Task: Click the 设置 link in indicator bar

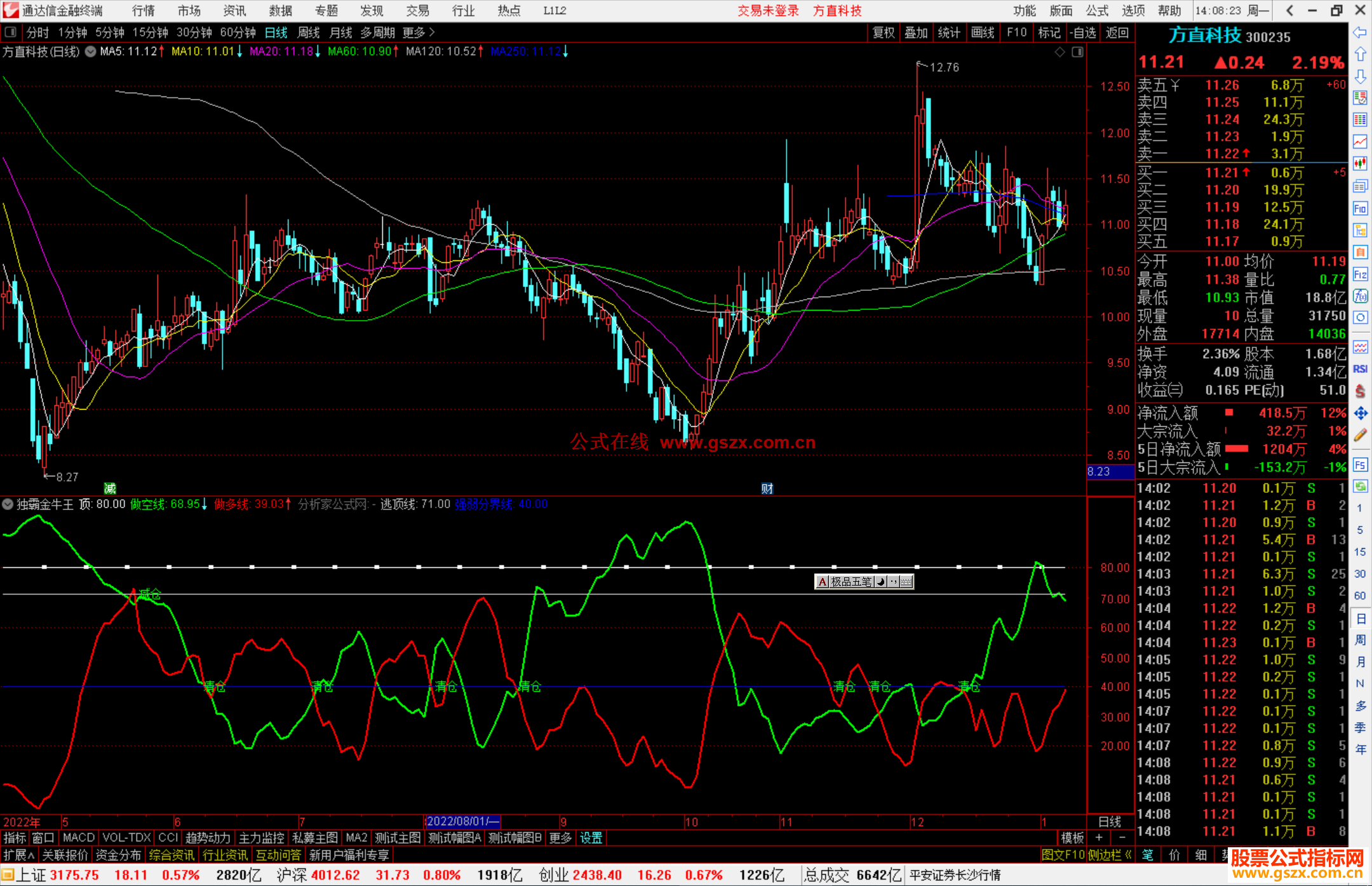Action: [591, 838]
